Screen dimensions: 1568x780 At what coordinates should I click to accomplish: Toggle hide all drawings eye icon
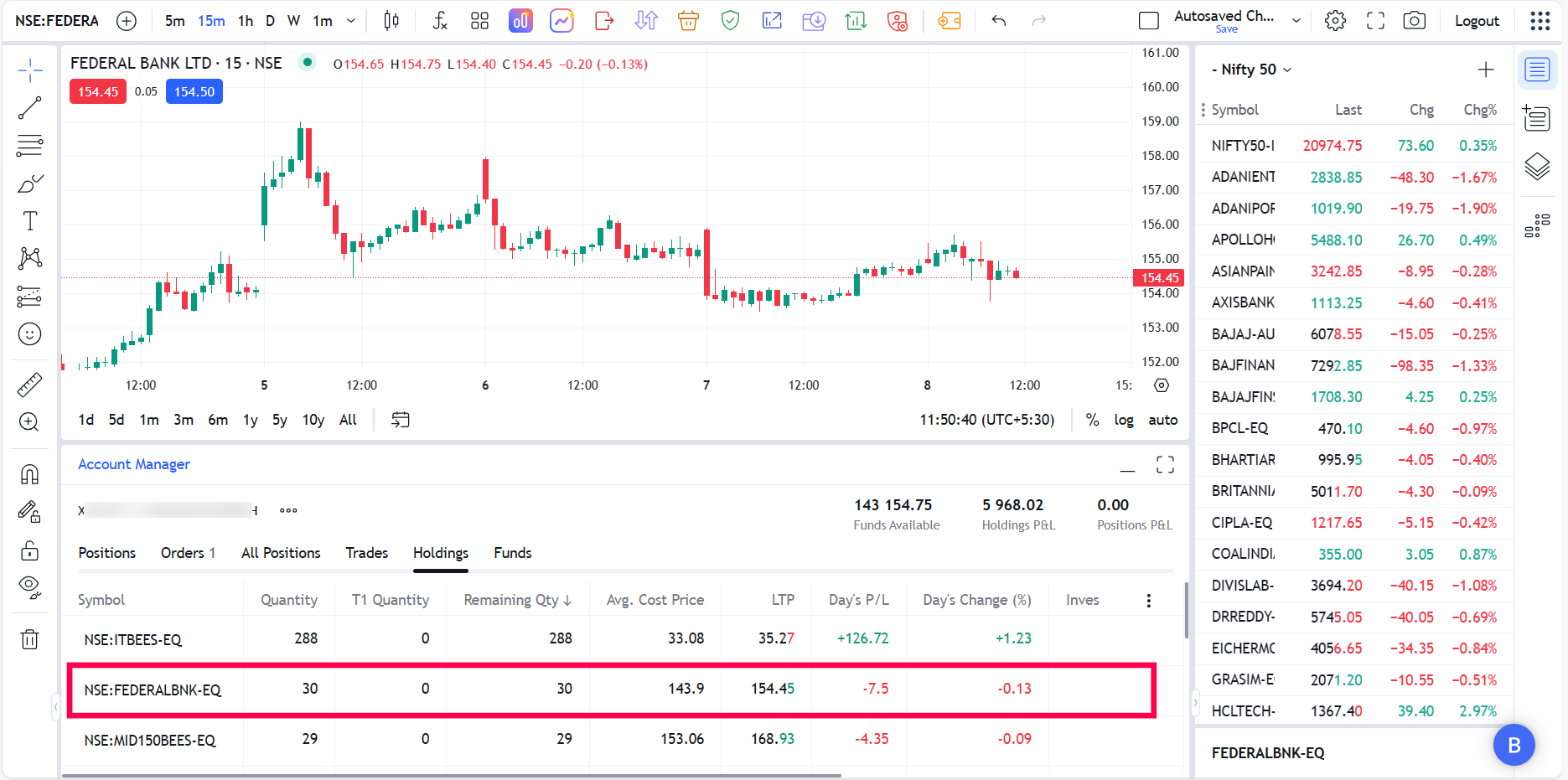pyautogui.click(x=30, y=588)
